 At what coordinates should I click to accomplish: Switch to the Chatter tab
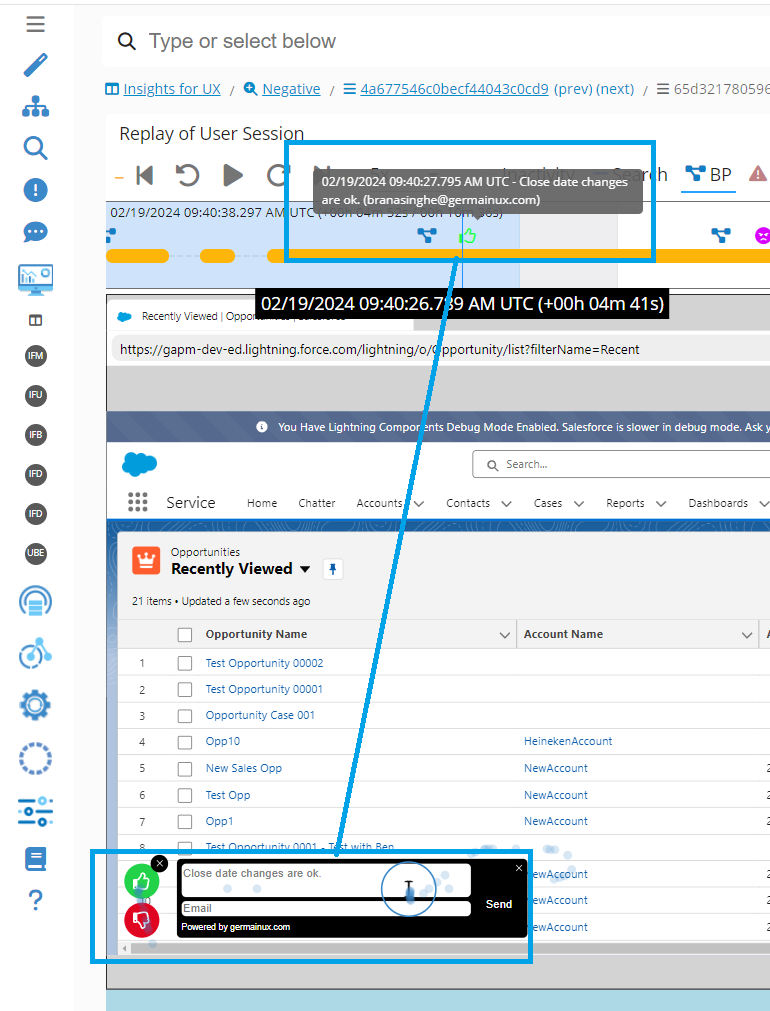click(317, 503)
